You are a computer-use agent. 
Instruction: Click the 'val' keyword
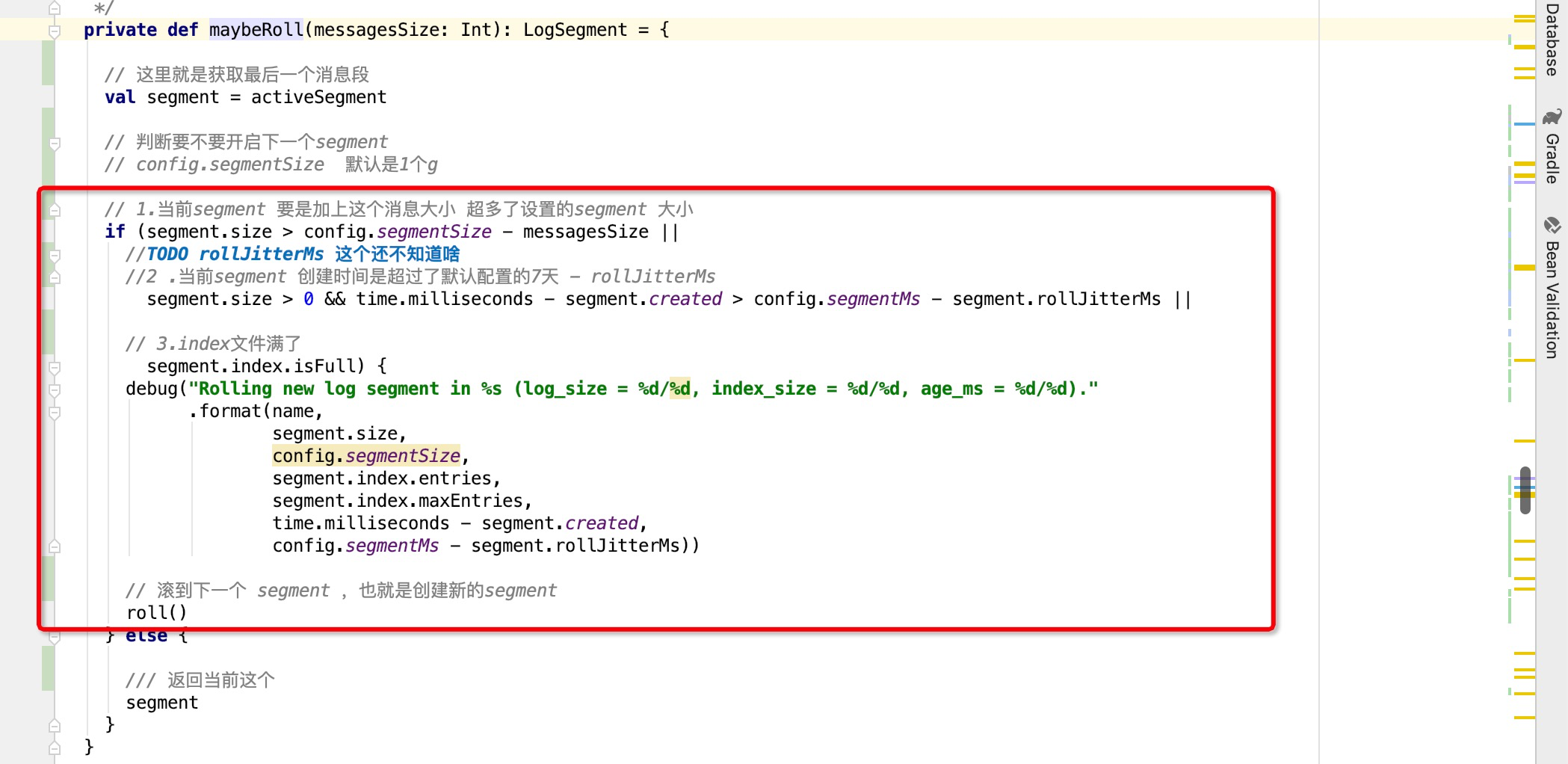point(120,97)
